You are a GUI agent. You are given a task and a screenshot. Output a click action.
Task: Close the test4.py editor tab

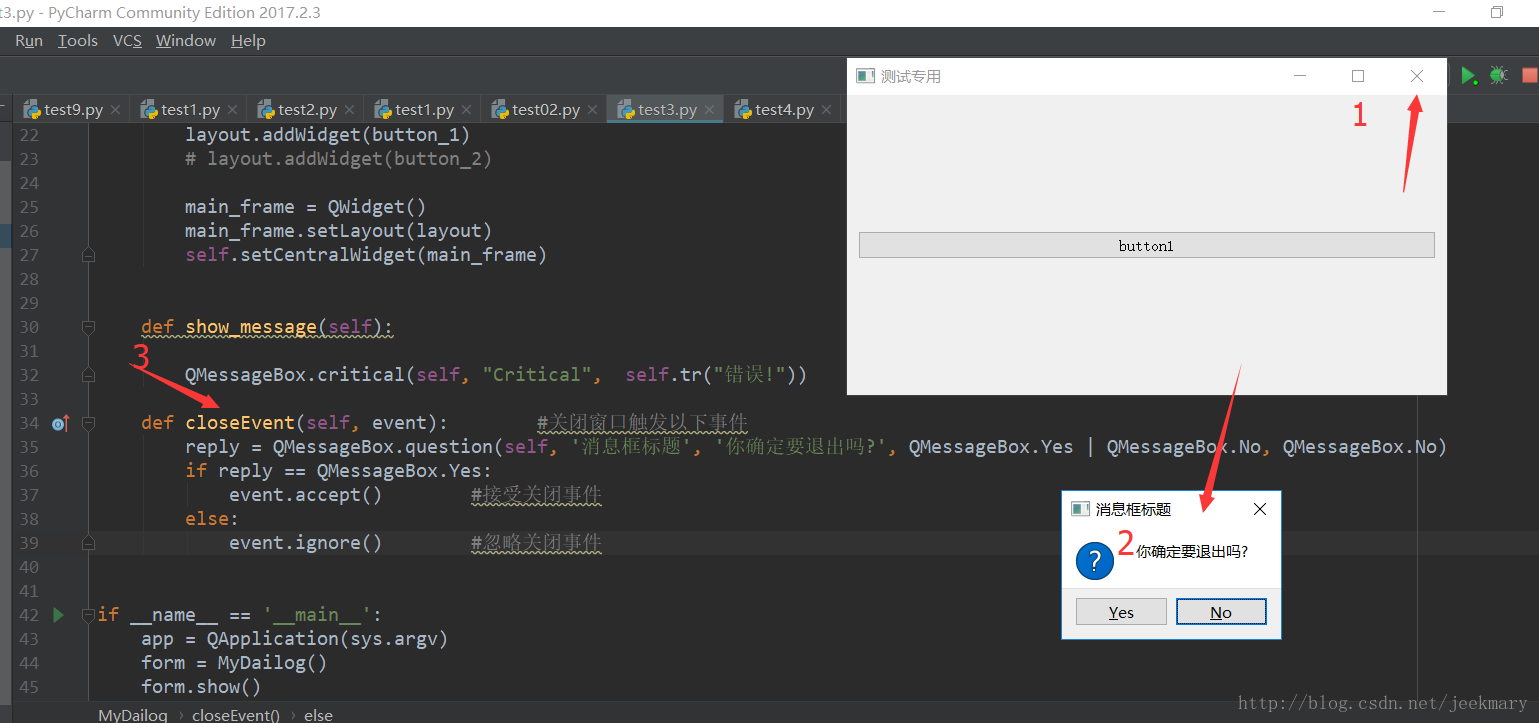[826, 110]
